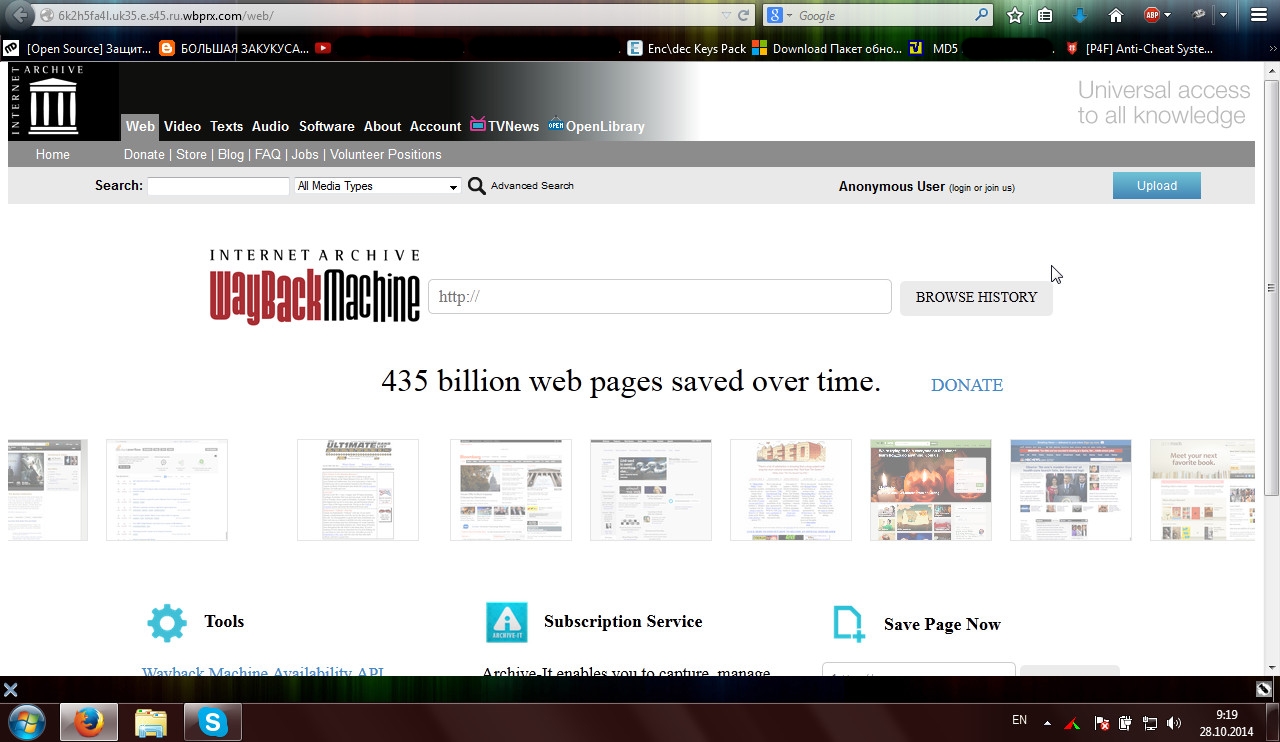1280x742 pixels.
Task: Click the search magnifier in Google box
Action: pyautogui.click(x=981, y=15)
